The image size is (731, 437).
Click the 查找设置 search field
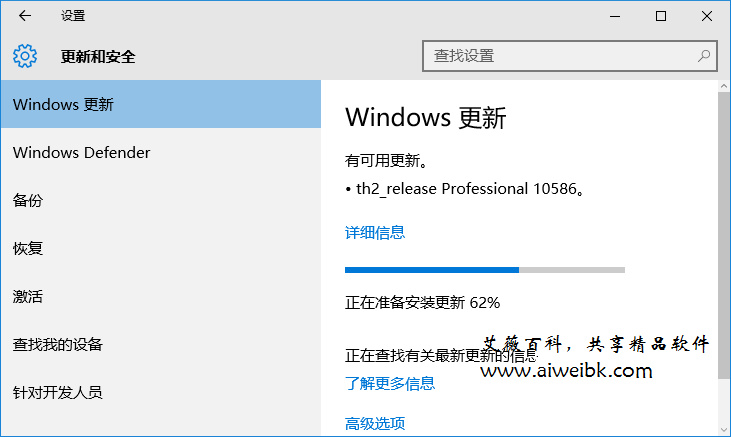pyautogui.click(x=570, y=56)
